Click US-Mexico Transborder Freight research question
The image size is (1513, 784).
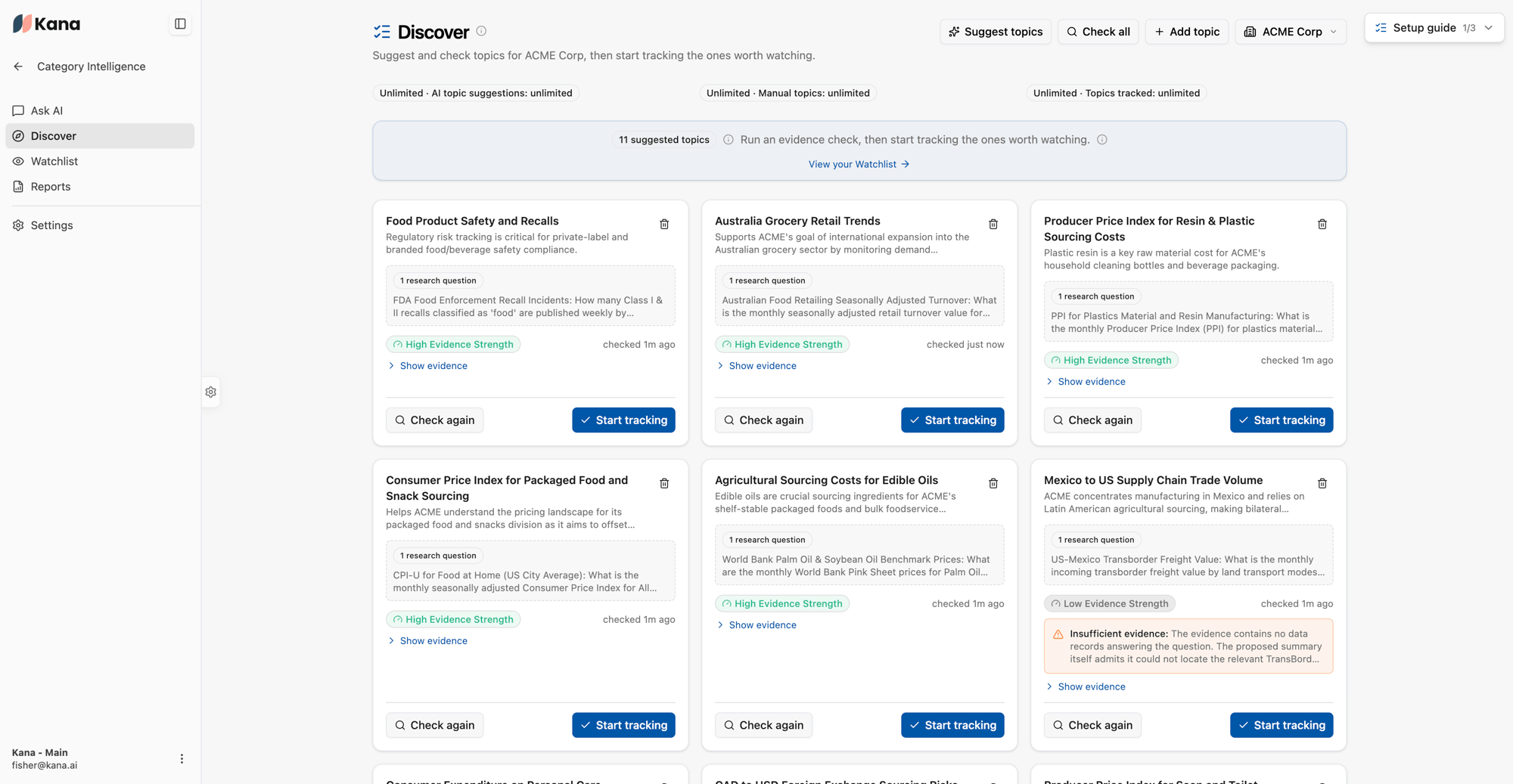coord(1188,555)
